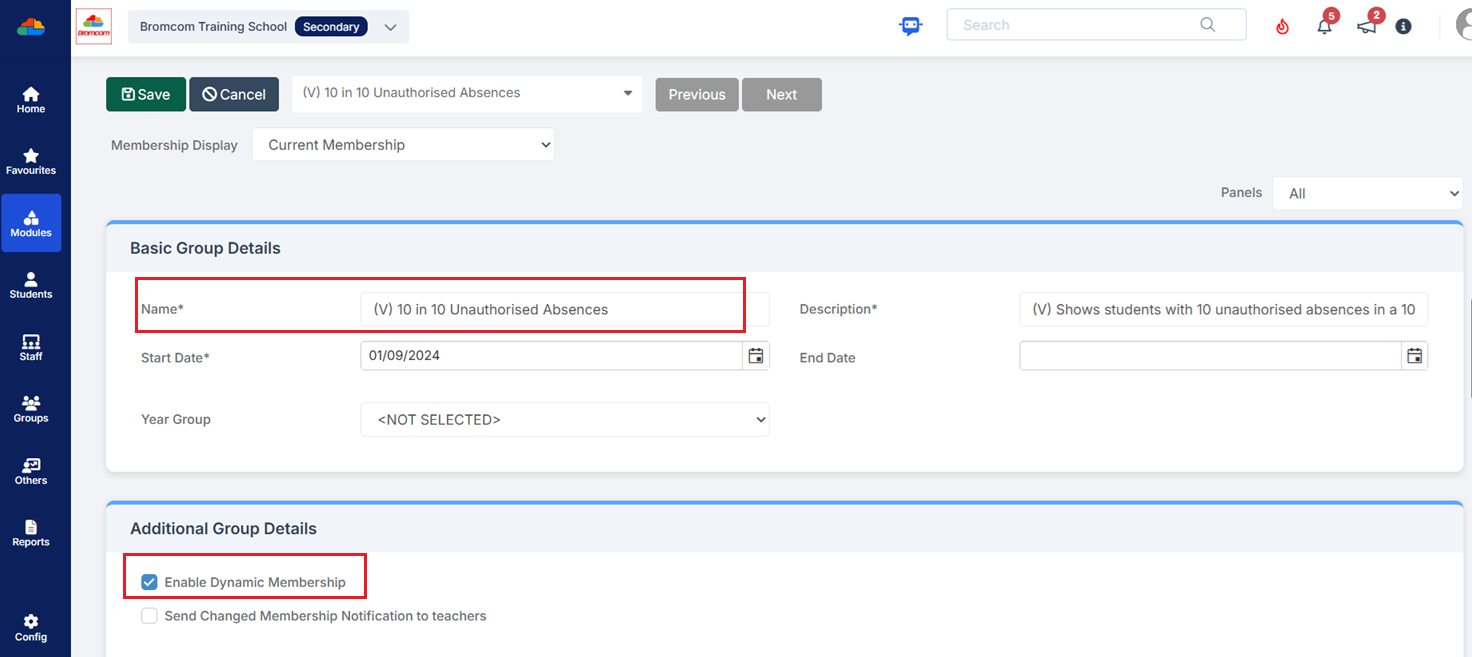Viewport: 1472px width, 657px height.
Task: Click the Save button
Action: [x=146, y=94]
